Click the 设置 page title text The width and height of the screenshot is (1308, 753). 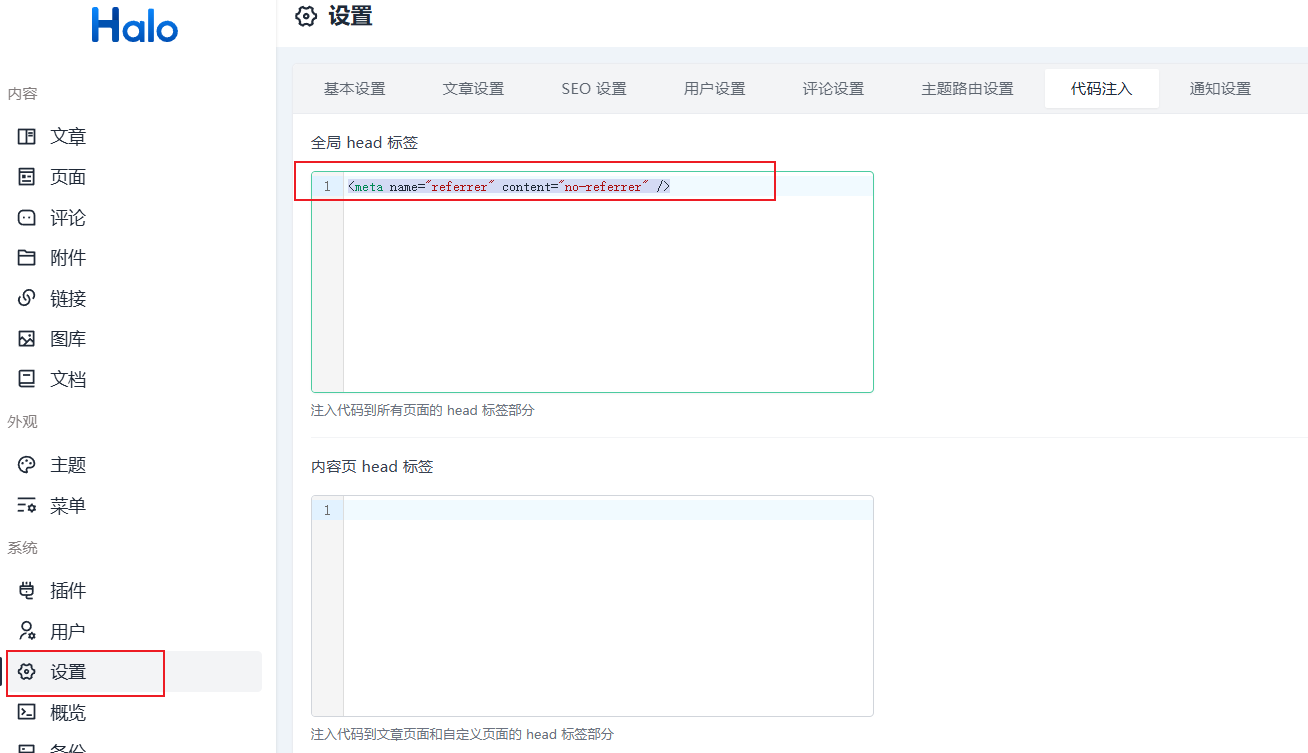(x=350, y=16)
